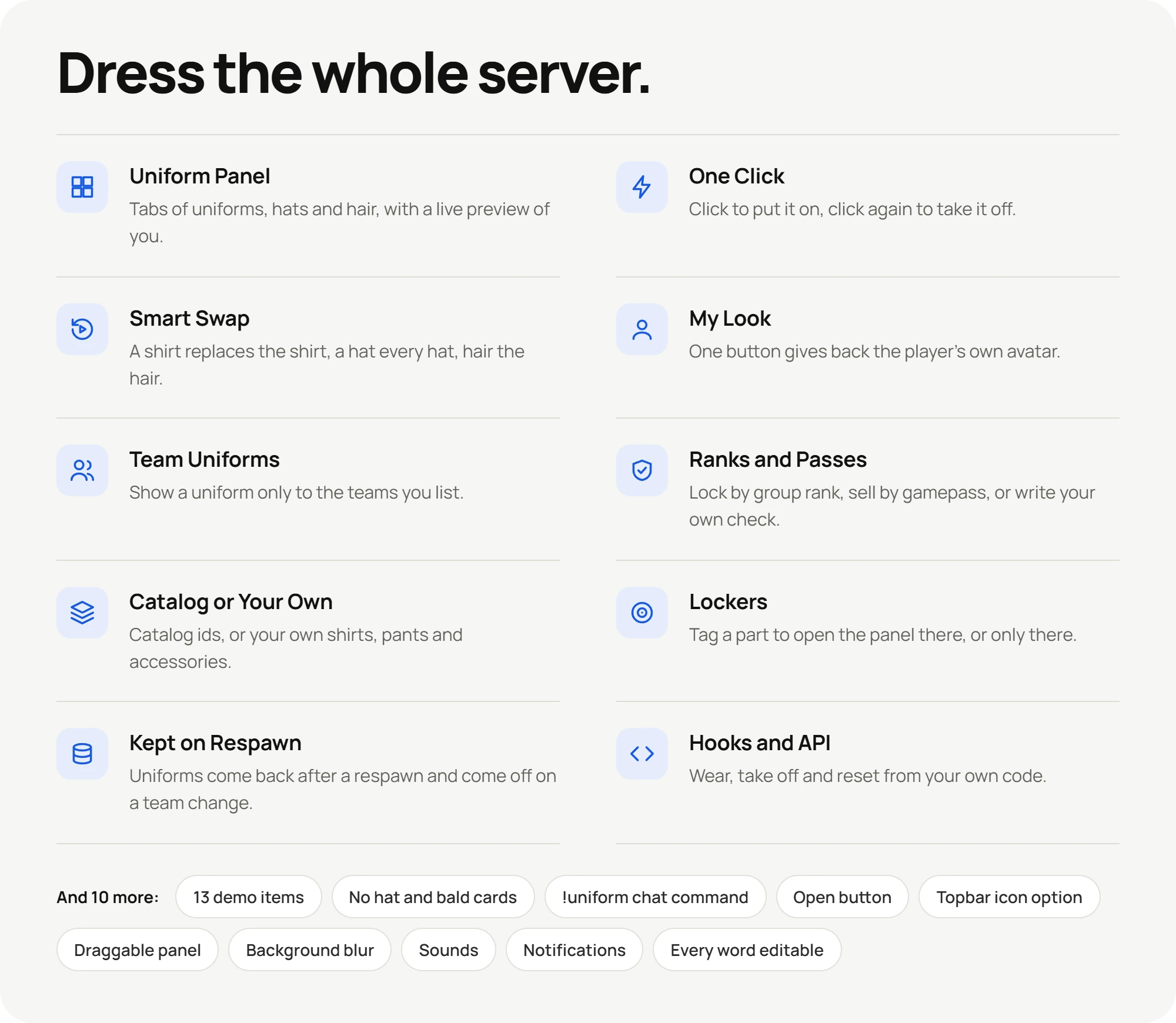Select the No hat and bald cards pill
Viewport: 1176px width, 1023px height.
click(433, 897)
